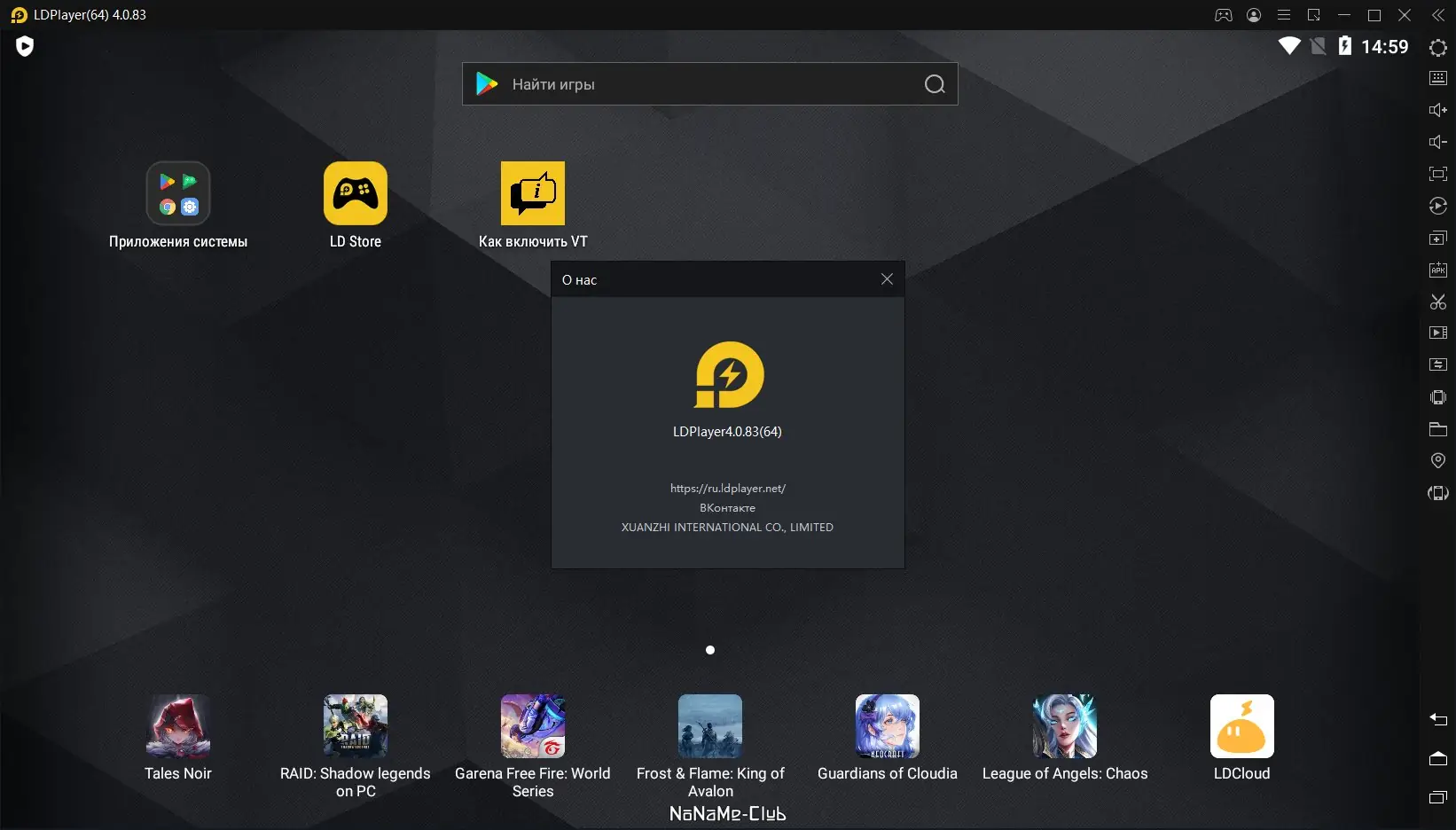1456x830 pixels.
Task: Take a screenshot with the scissors icon
Action: click(1438, 301)
